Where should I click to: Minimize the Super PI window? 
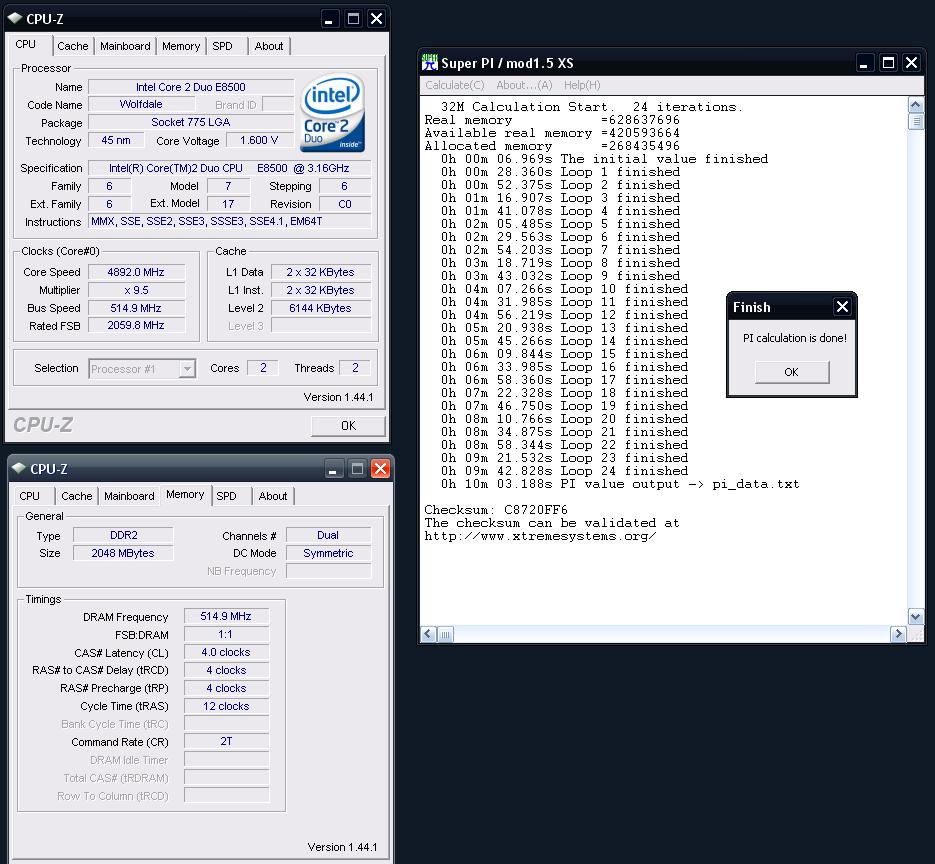coord(864,63)
